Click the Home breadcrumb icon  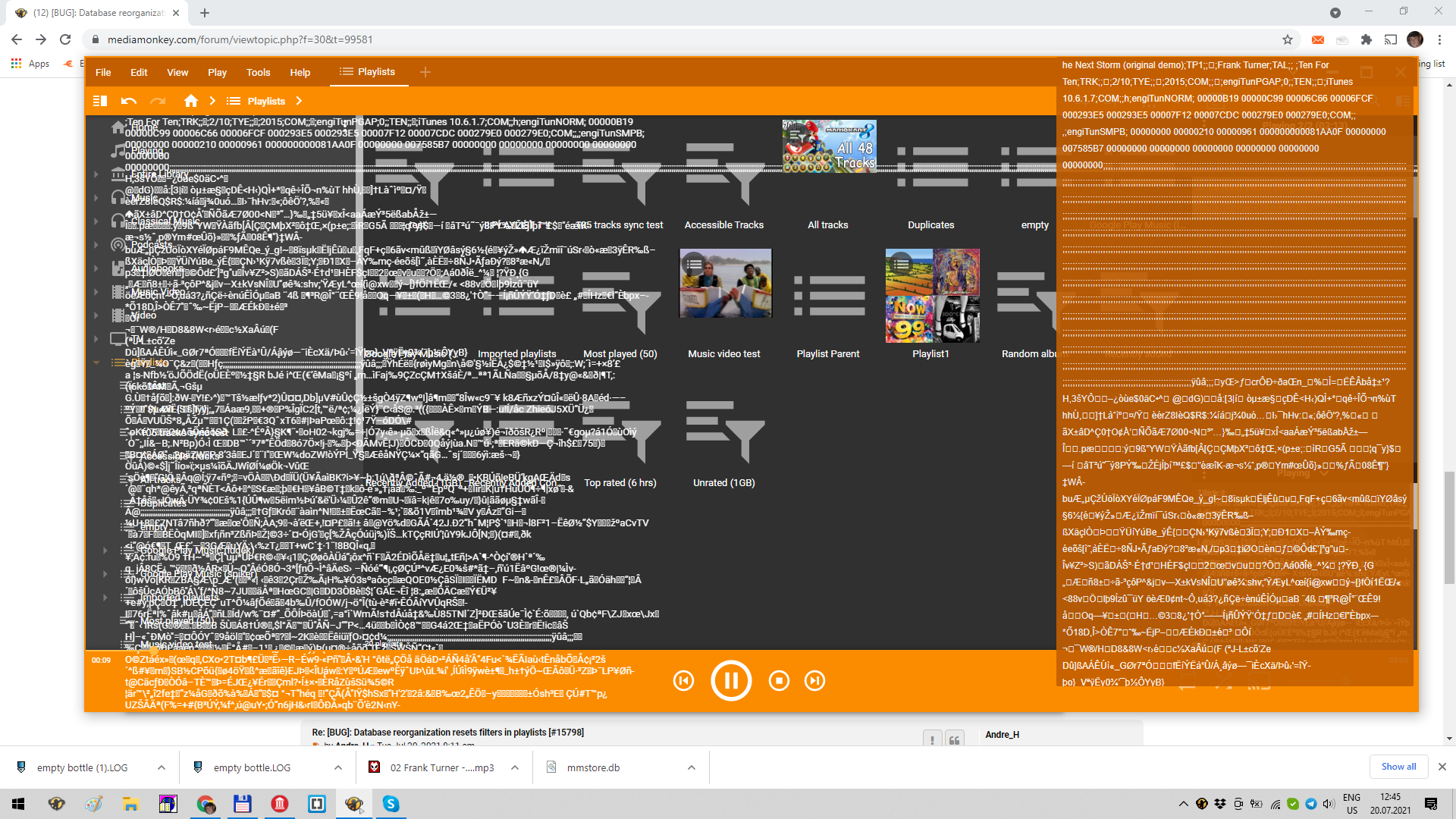191,101
